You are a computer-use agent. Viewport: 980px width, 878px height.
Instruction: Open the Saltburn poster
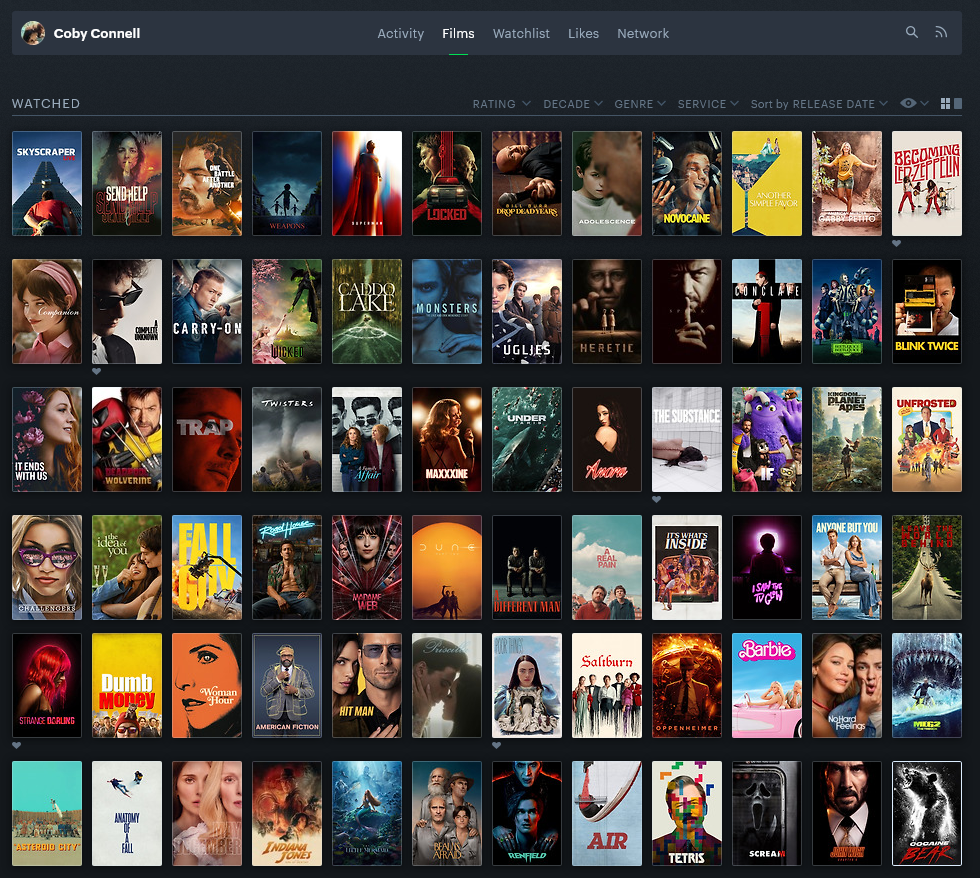point(607,686)
